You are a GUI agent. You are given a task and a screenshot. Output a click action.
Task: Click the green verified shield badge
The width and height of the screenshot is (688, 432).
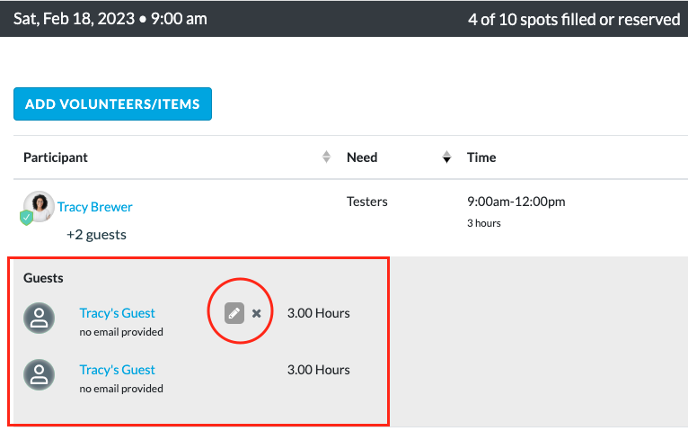(26, 218)
